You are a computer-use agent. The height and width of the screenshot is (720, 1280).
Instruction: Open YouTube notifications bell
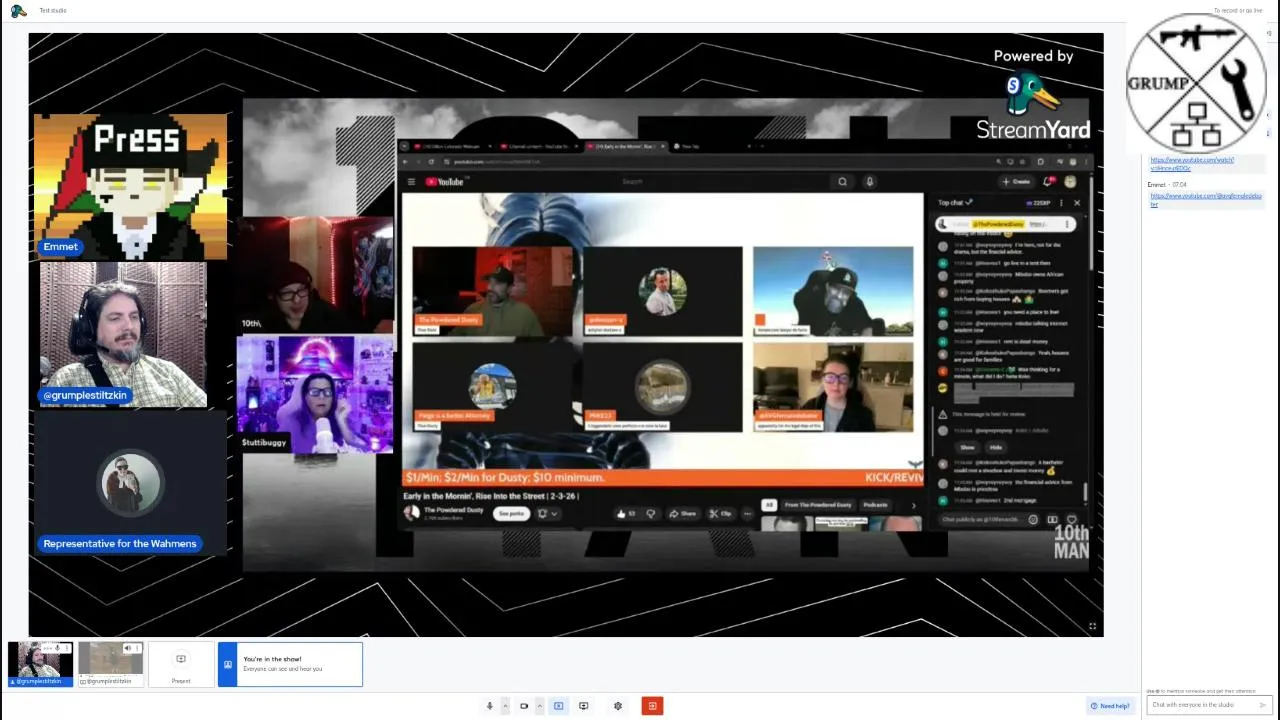(x=1049, y=182)
